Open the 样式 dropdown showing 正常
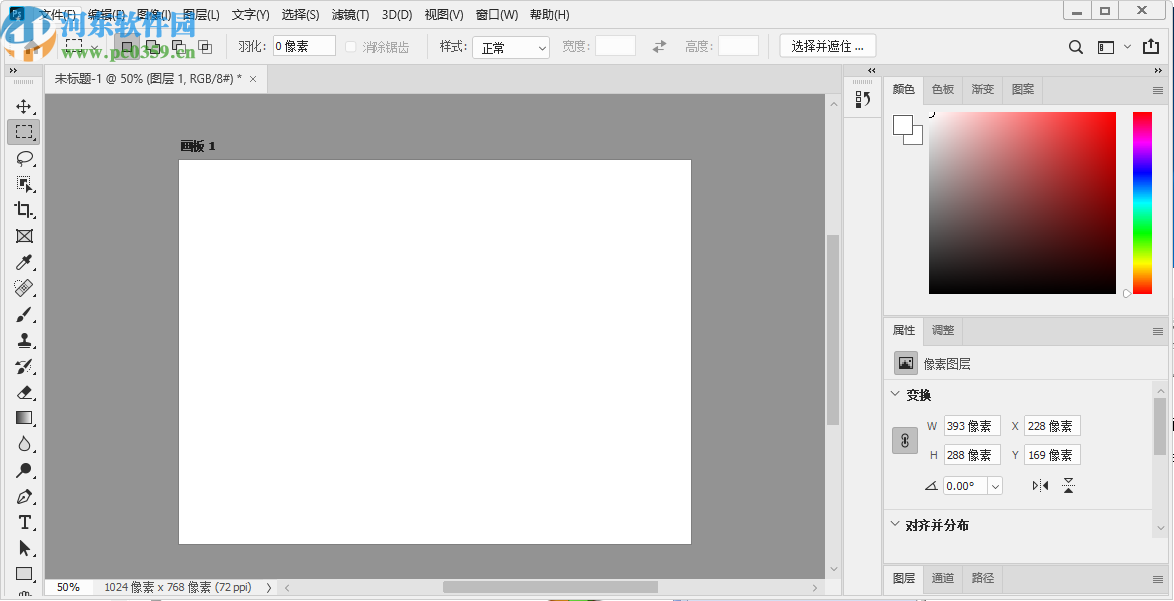The width and height of the screenshot is (1174, 601). (x=511, y=46)
